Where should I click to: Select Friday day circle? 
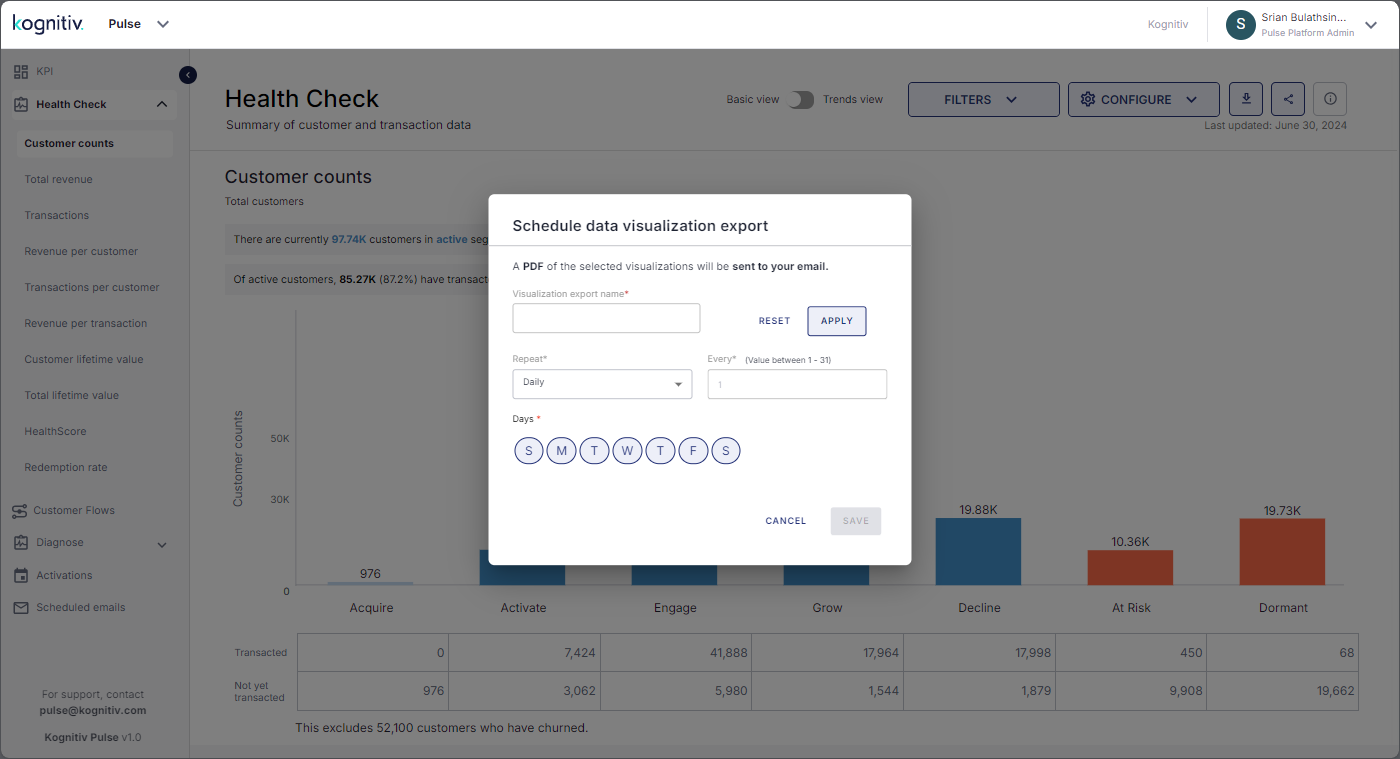point(693,451)
